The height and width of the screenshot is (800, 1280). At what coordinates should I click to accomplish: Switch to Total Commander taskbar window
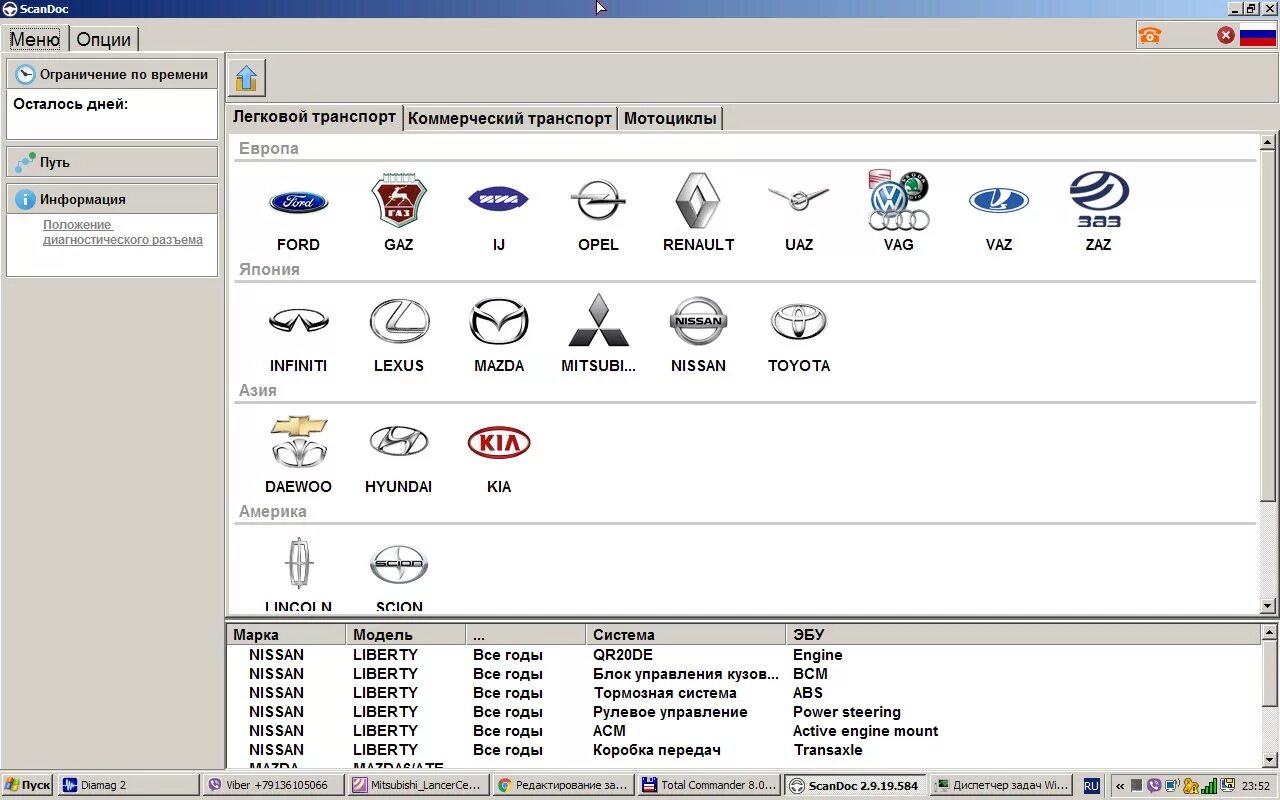point(710,785)
